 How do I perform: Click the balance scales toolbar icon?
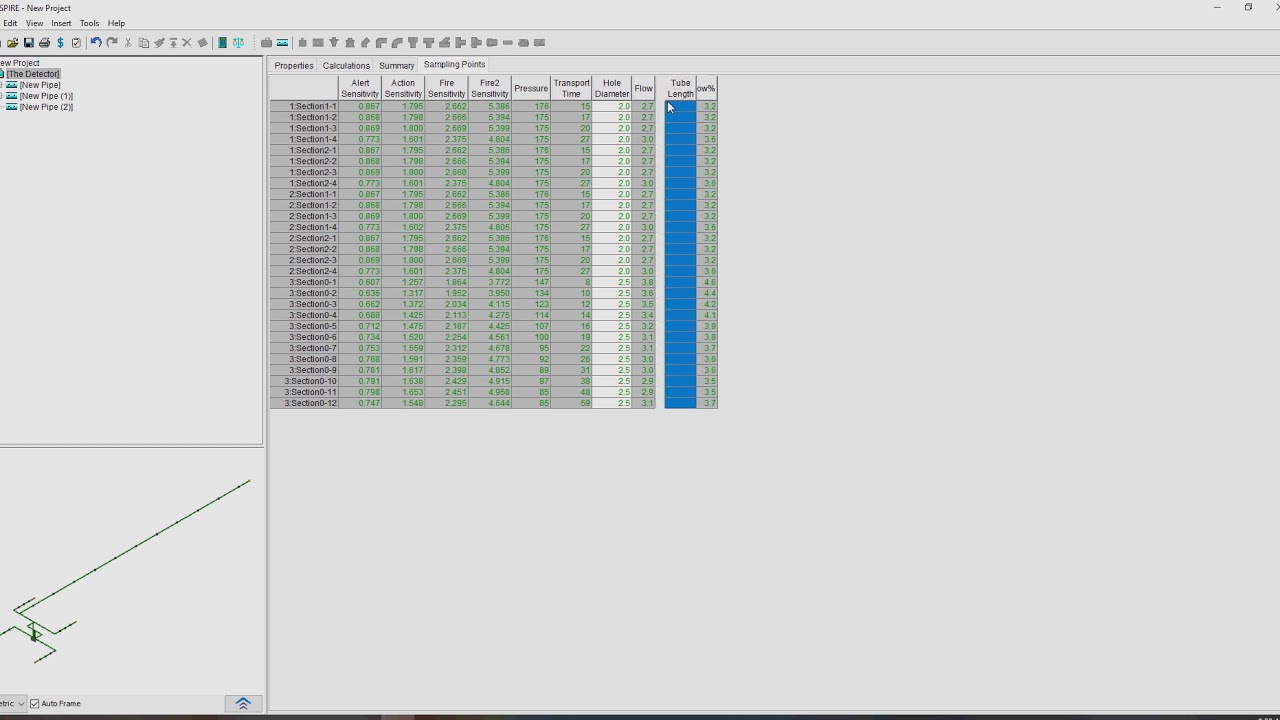point(238,43)
